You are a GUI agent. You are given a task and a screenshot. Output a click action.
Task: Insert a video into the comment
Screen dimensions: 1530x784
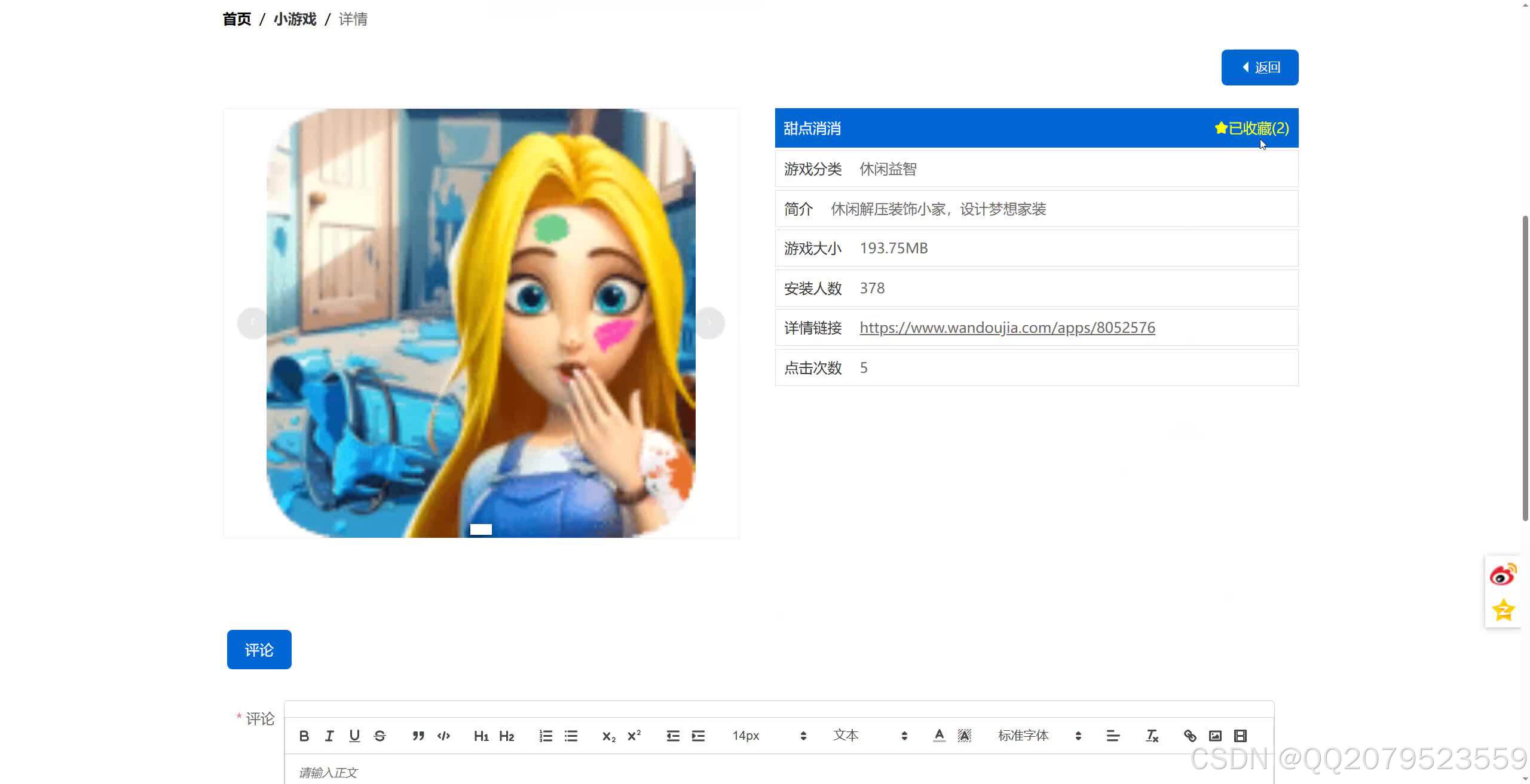click(x=1240, y=736)
